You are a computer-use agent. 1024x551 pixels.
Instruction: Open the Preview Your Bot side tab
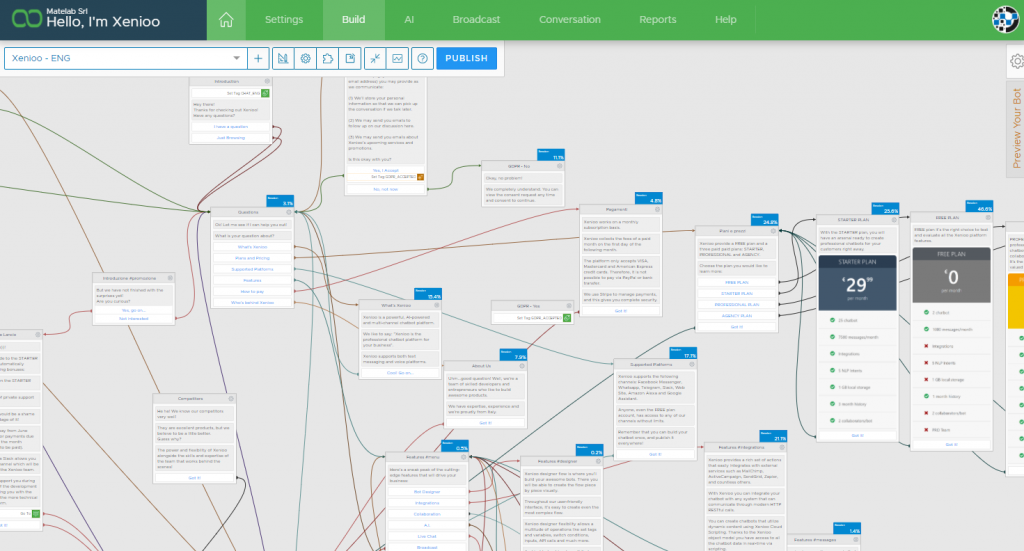click(1016, 129)
